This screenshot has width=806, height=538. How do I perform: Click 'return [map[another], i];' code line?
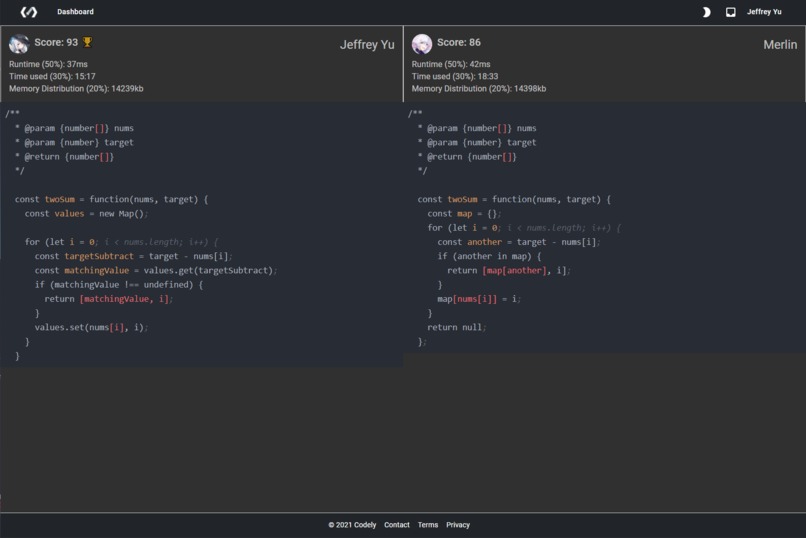pos(509,270)
